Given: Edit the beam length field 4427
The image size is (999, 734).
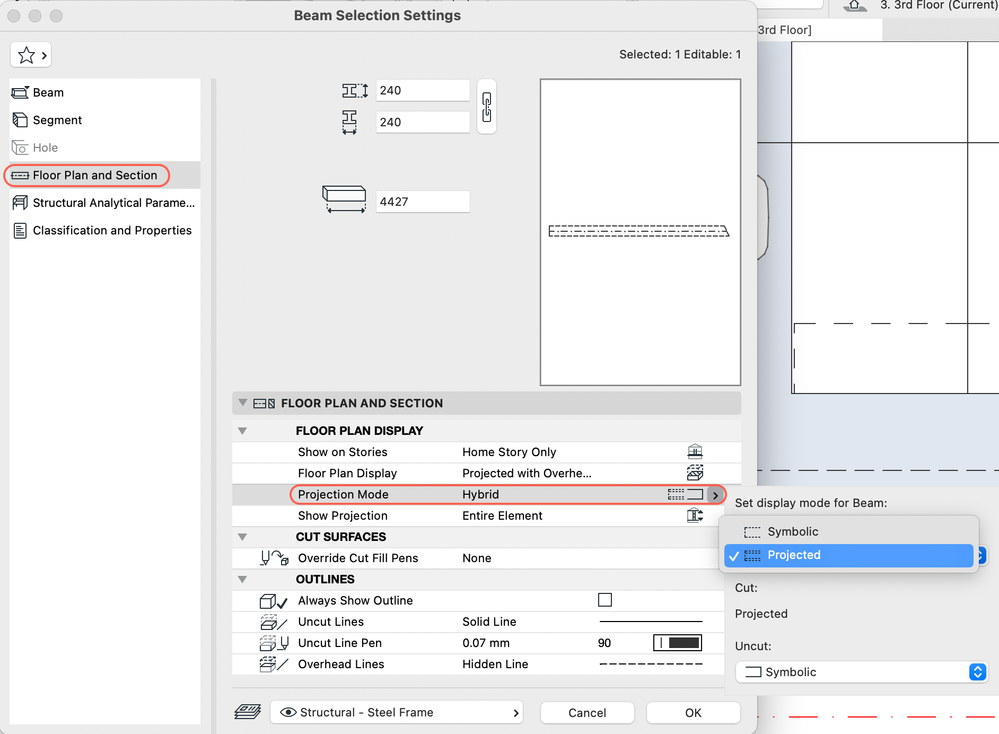Looking at the screenshot, I should 422,201.
